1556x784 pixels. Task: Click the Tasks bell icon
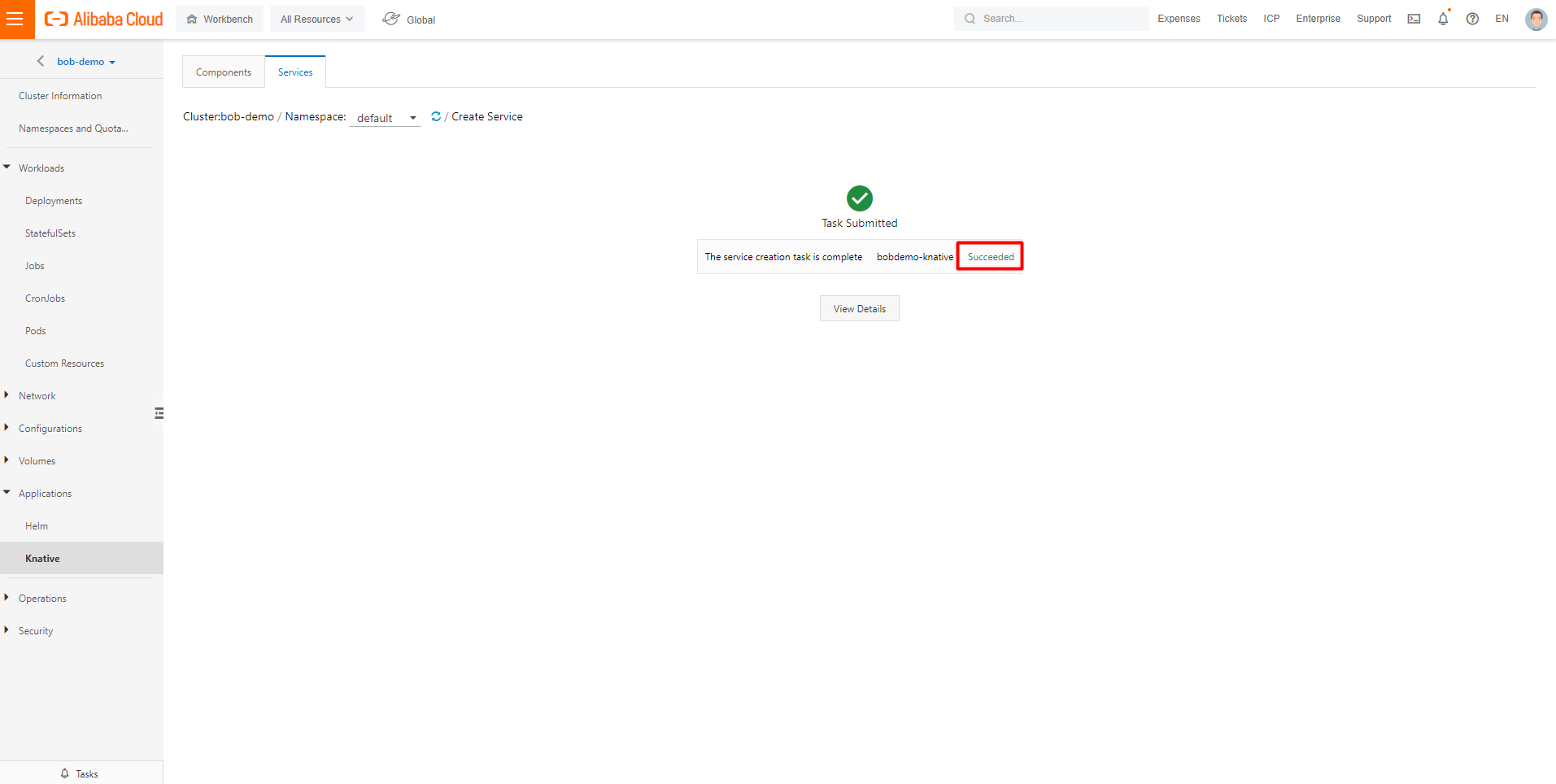pos(64,773)
